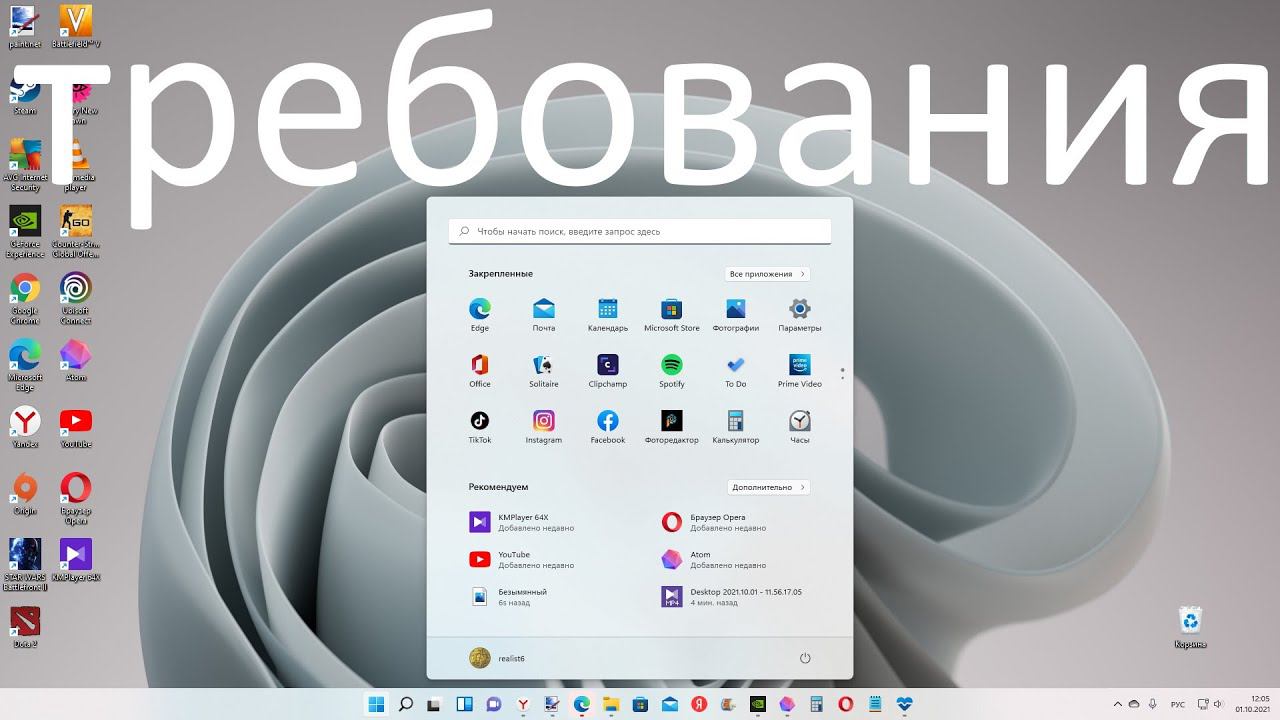
Task: Open Почта (Mail) pinned app in Start menu
Action: pyautogui.click(x=543, y=314)
